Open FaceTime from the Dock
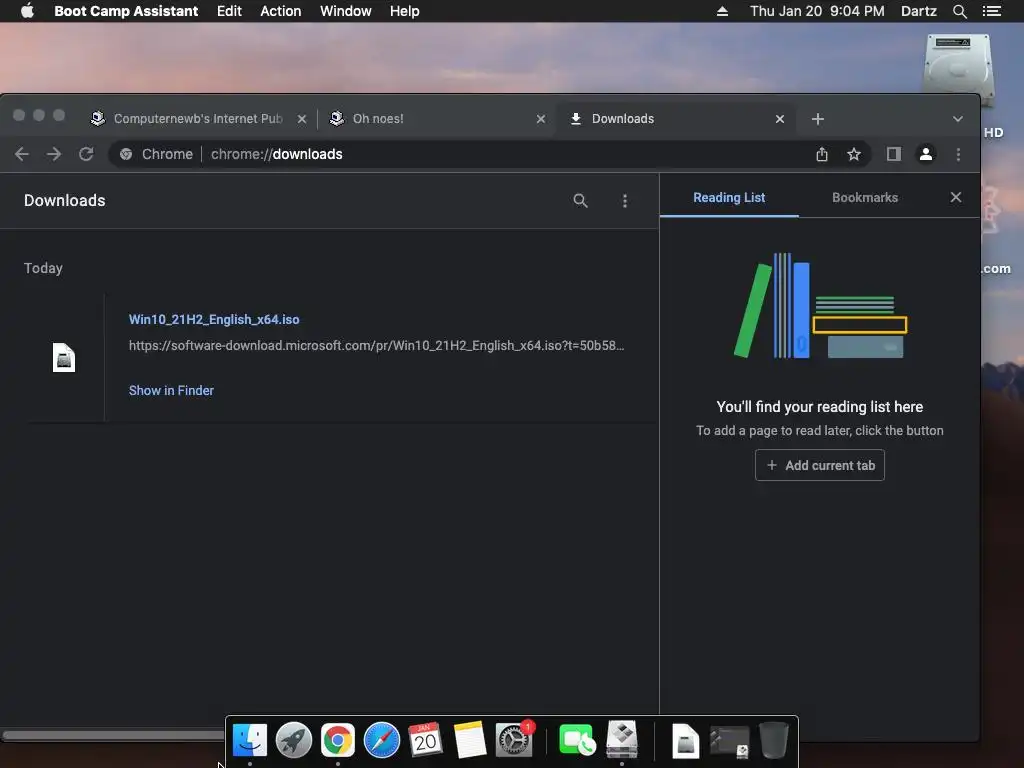This screenshot has height=768, width=1024. [x=577, y=741]
